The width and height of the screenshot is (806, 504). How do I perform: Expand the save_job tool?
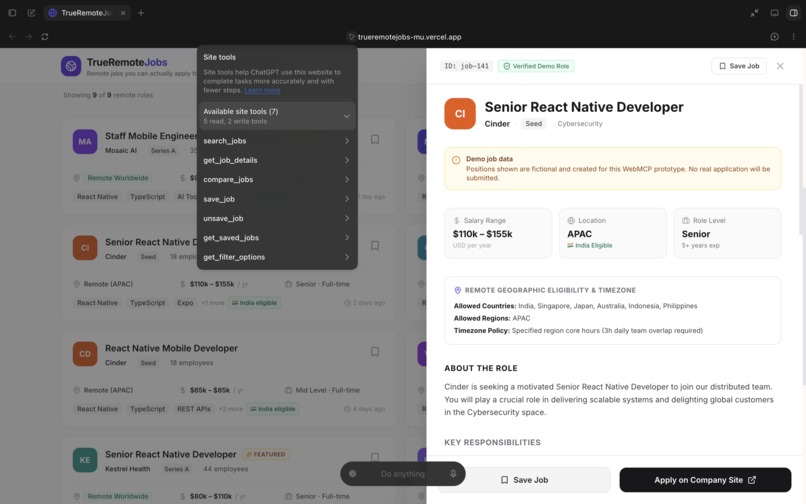pos(277,199)
